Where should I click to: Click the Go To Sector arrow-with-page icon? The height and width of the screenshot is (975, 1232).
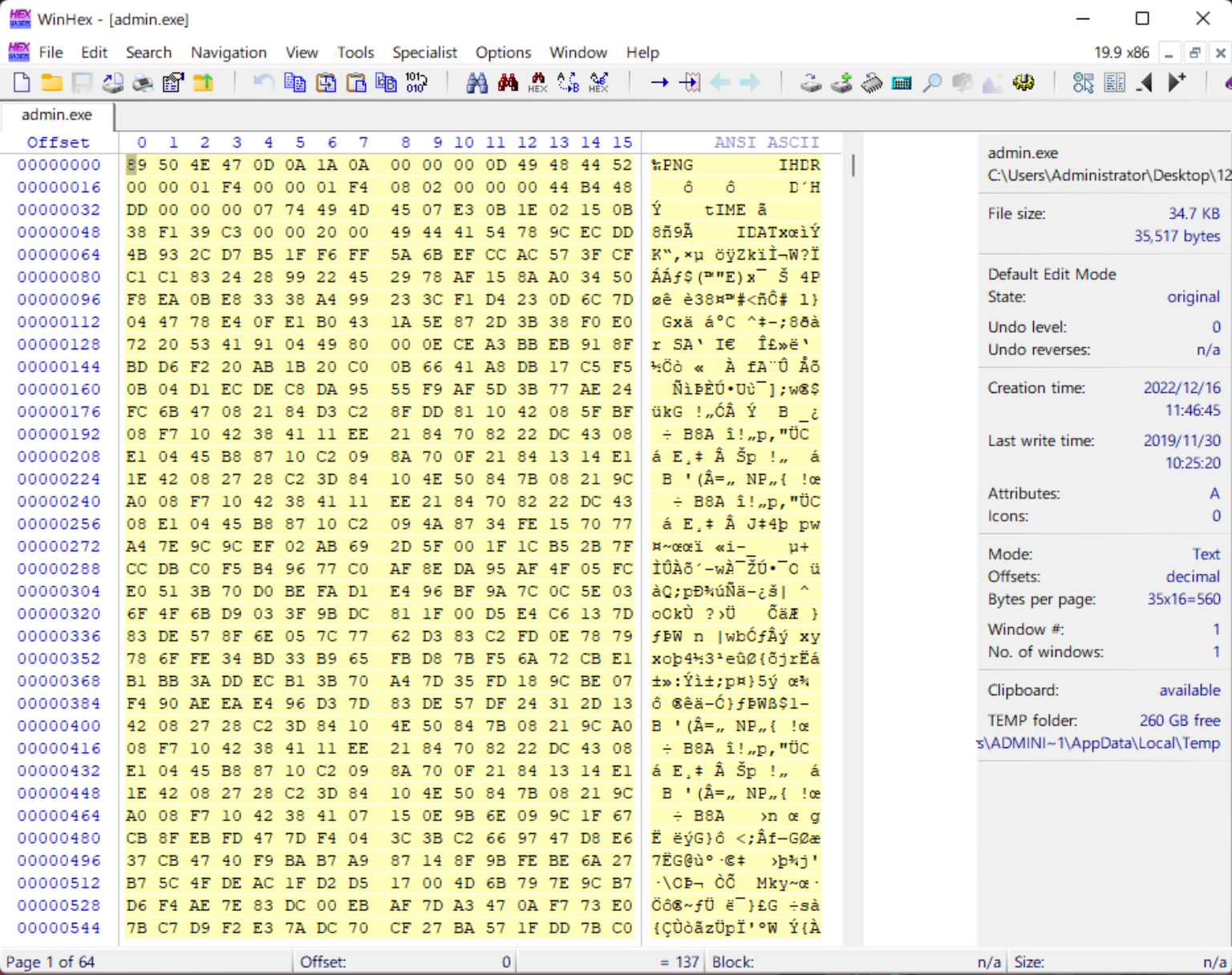(690, 82)
